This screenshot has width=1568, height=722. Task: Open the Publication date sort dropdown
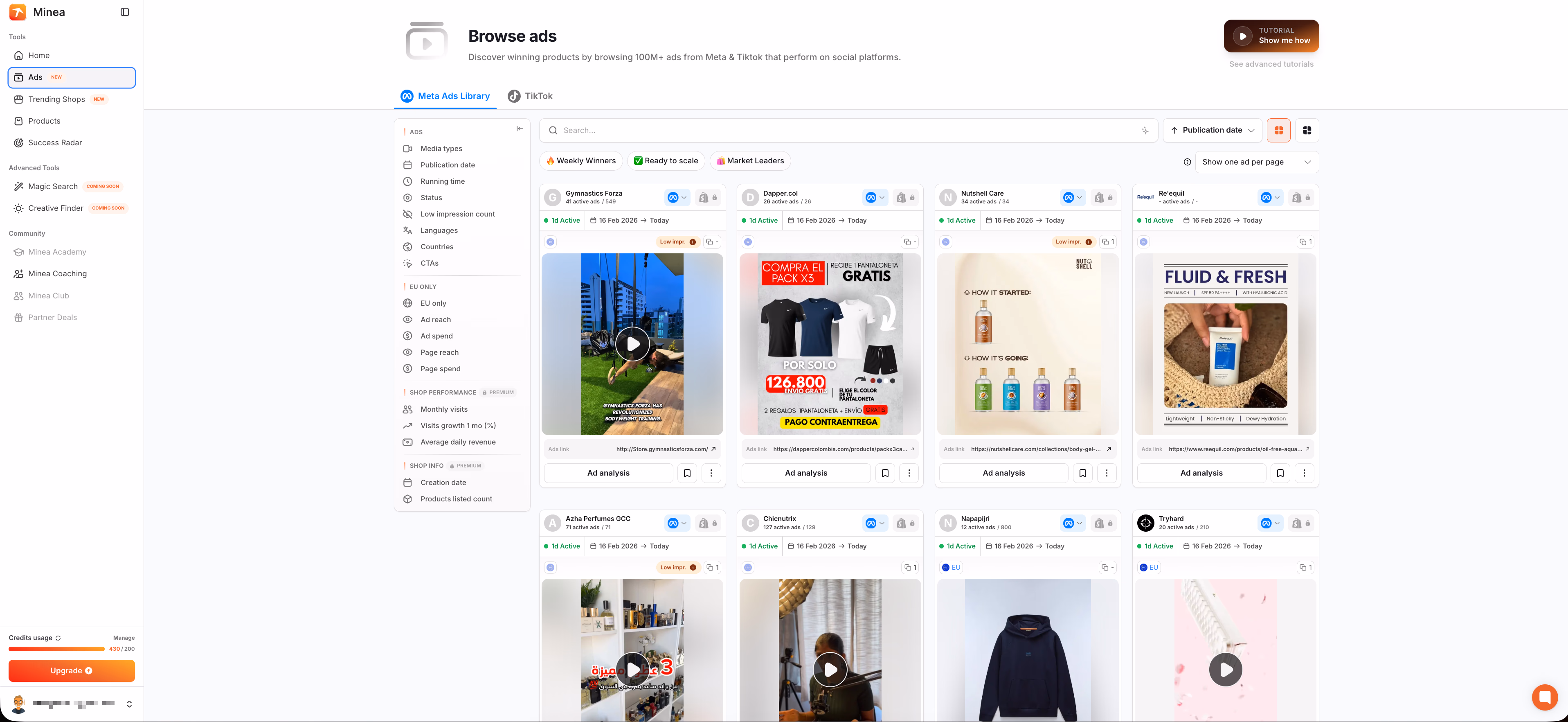[1212, 130]
